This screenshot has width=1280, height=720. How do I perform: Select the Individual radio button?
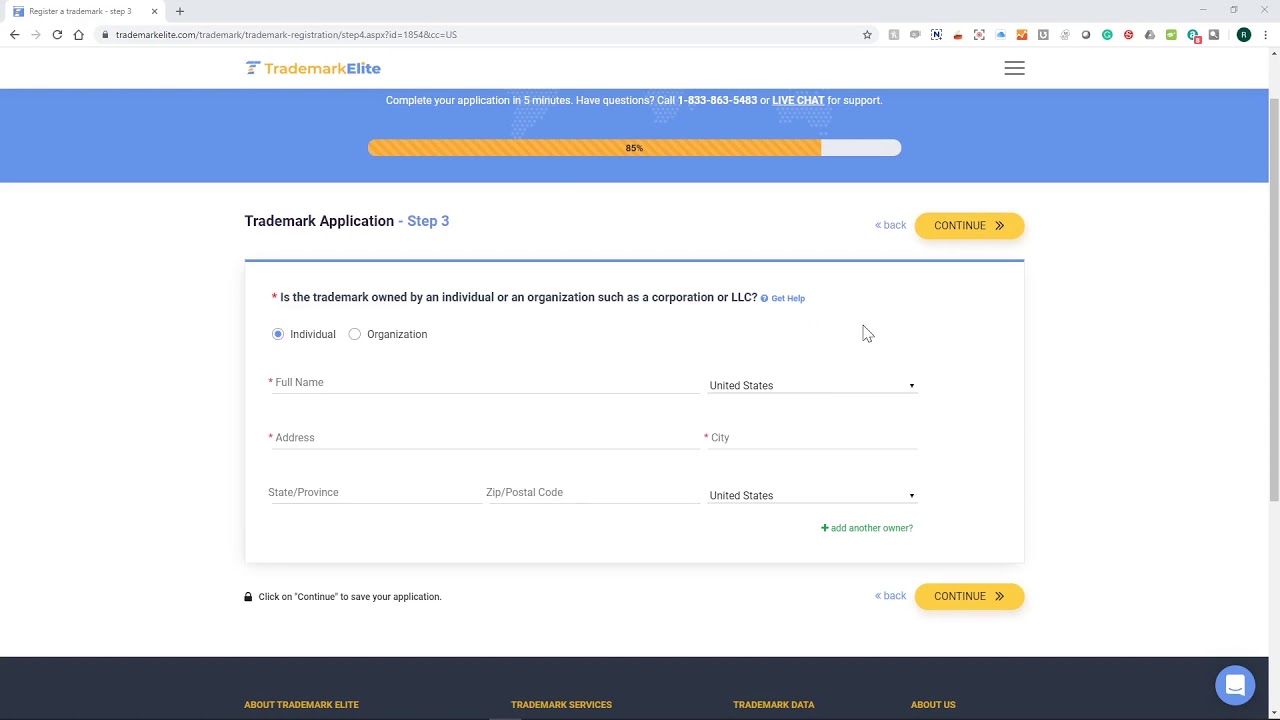[x=278, y=334]
